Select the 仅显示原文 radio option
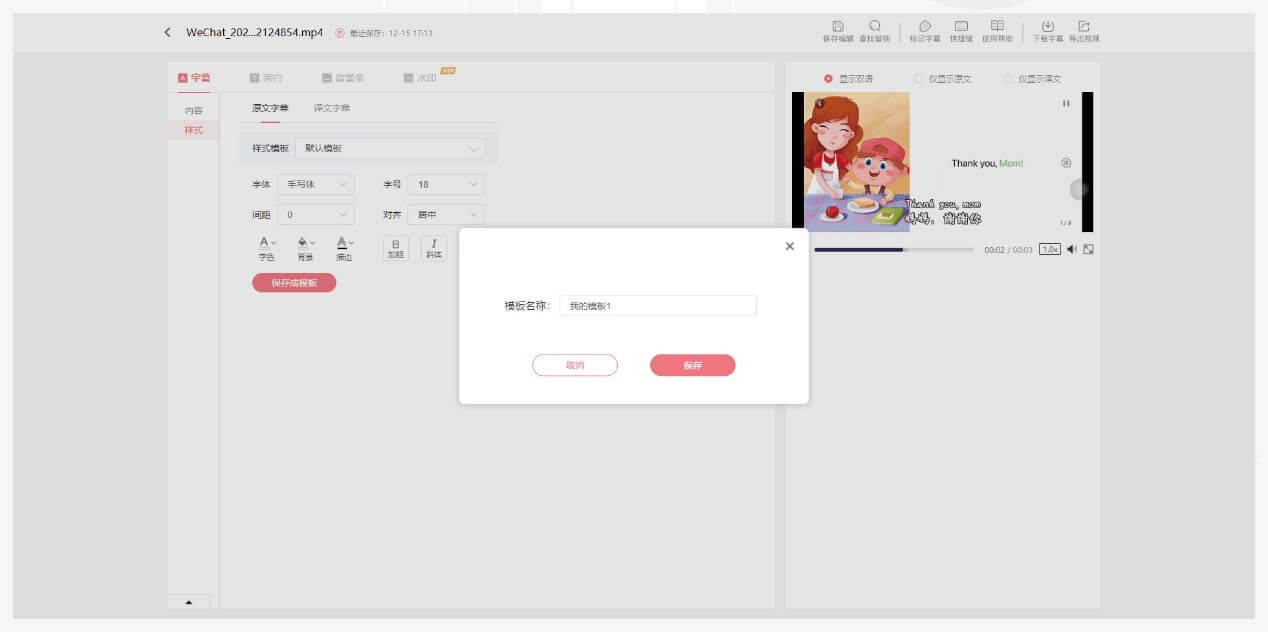The image size is (1268, 632). (918, 79)
